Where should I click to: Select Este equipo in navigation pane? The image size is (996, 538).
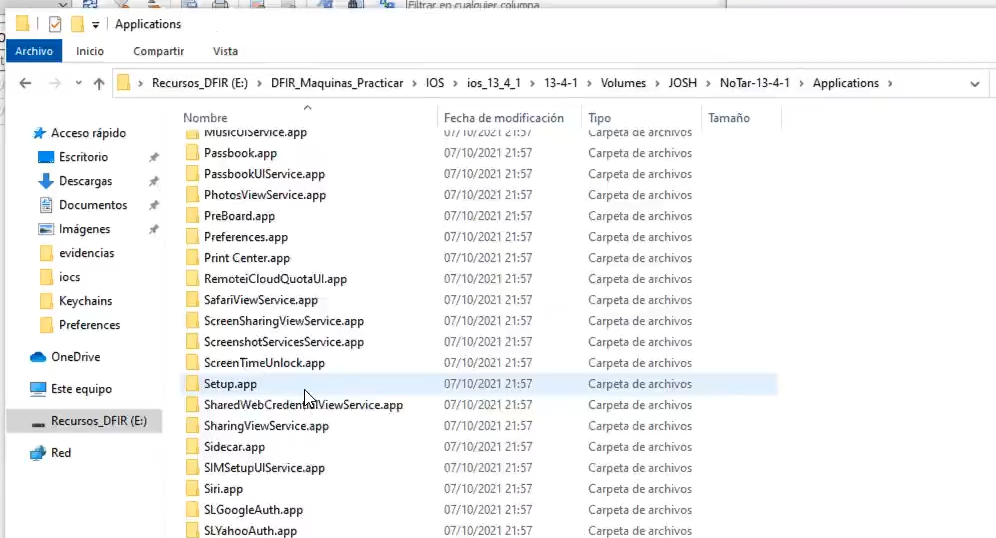tap(81, 389)
